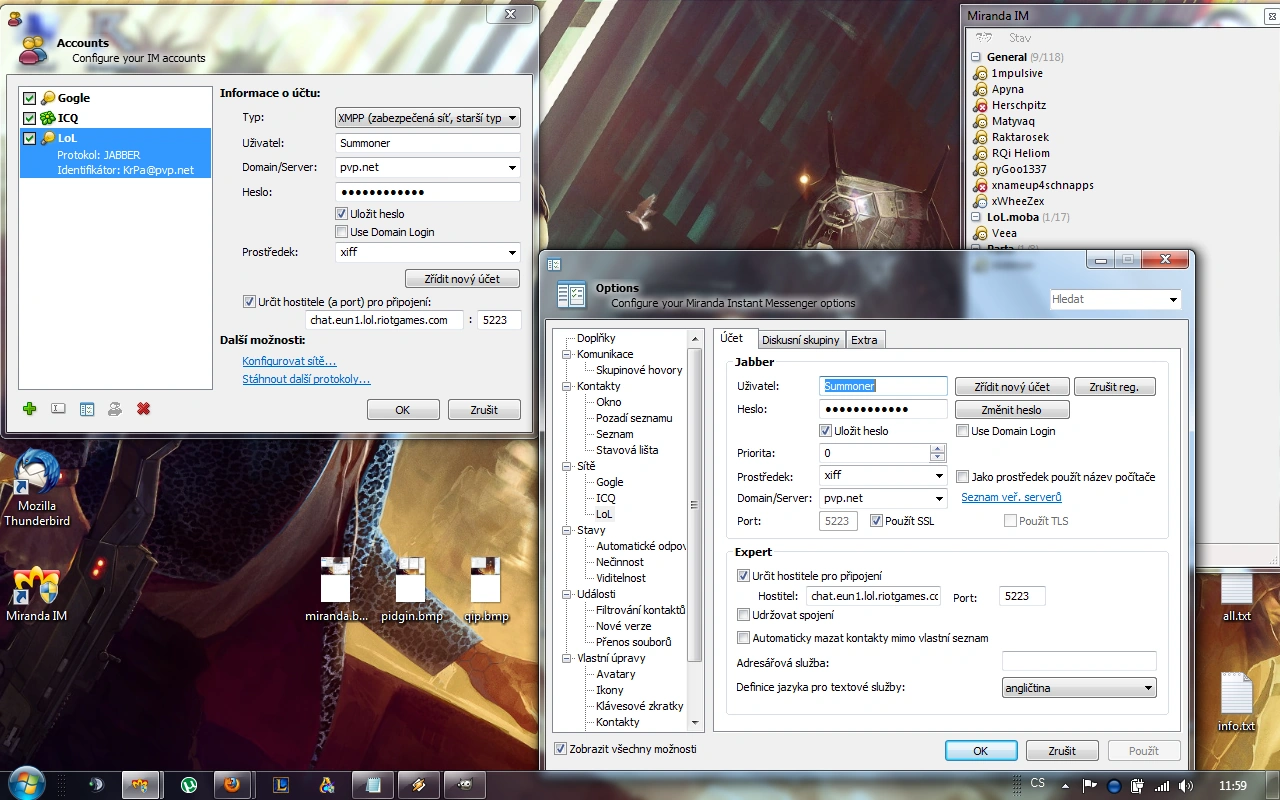1280x800 pixels.
Task: Enable 'Automaticky mazat kontakty mimo vlastní seznam'
Action: coord(743,638)
